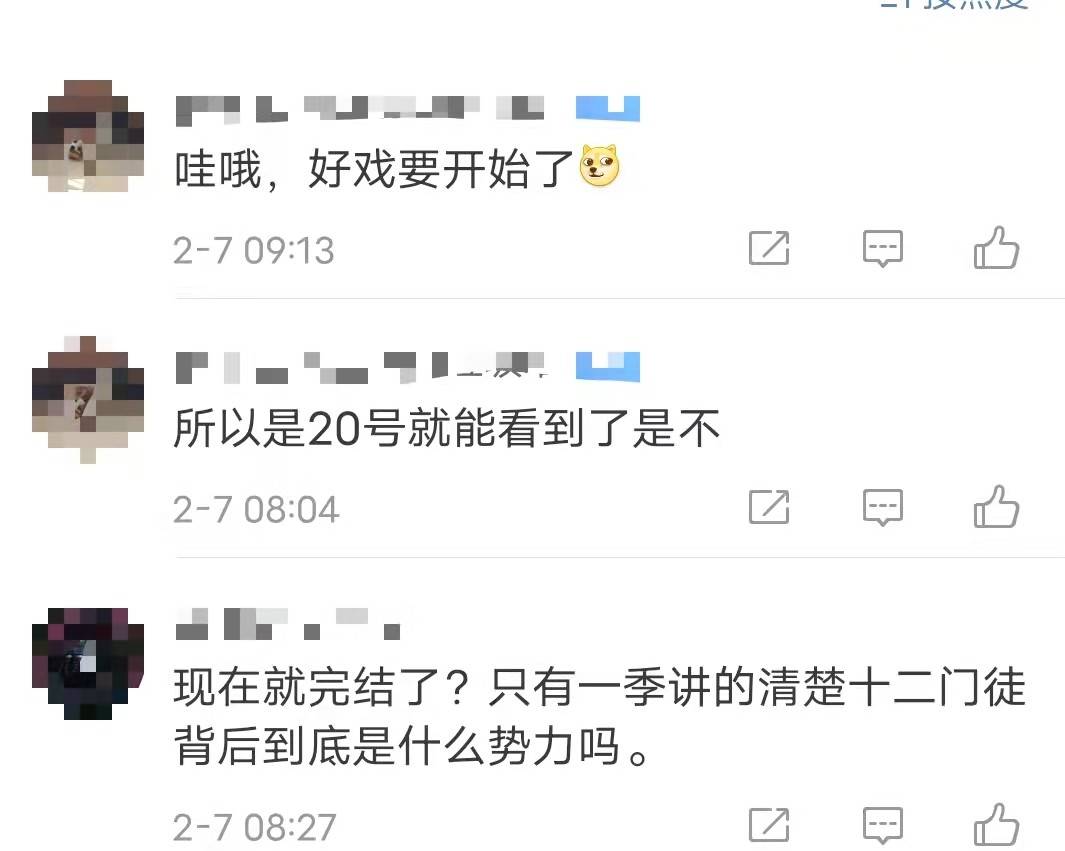Like the 好戏要开始了 comment
Image resolution: width=1065 pixels, height=851 pixels.
[996, 247]
